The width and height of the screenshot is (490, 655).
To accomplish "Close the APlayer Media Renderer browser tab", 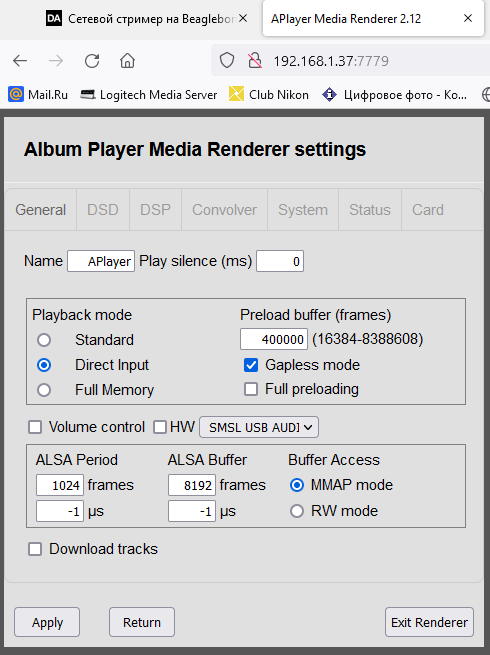I will tap(468, 18).
